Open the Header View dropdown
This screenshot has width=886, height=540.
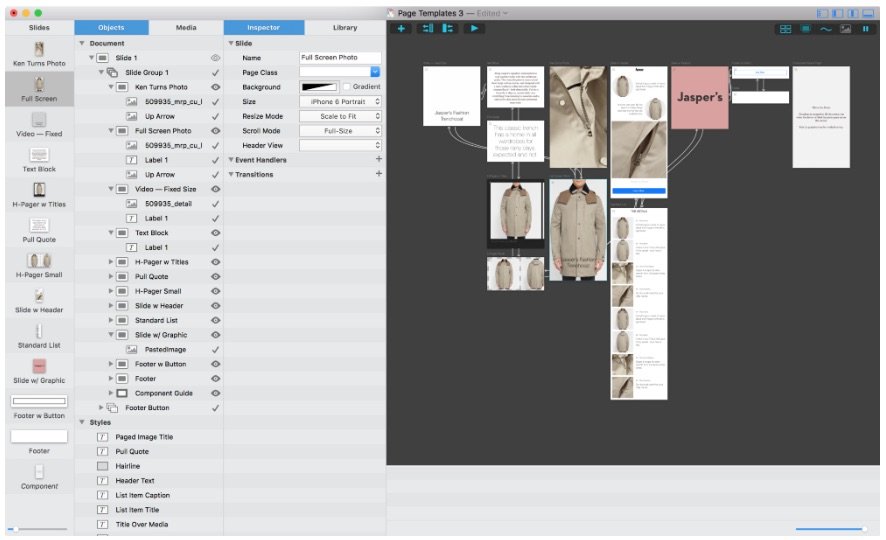pos(340,146)
